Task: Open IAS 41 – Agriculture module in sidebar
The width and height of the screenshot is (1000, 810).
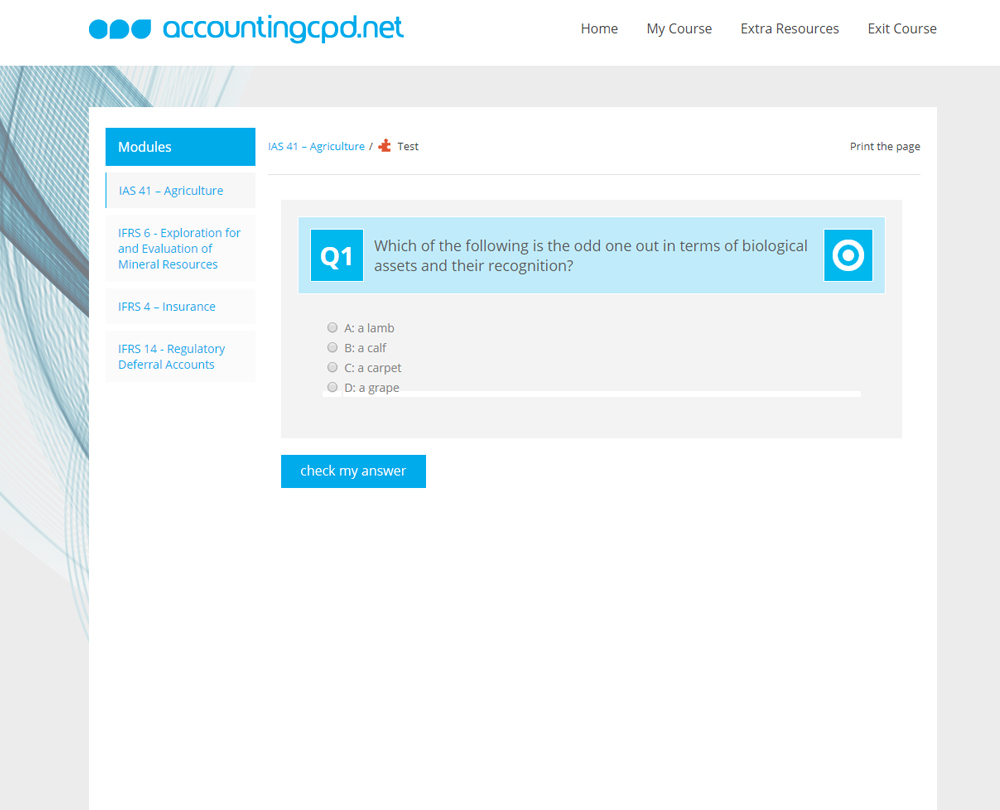Action: coord(171,191)
